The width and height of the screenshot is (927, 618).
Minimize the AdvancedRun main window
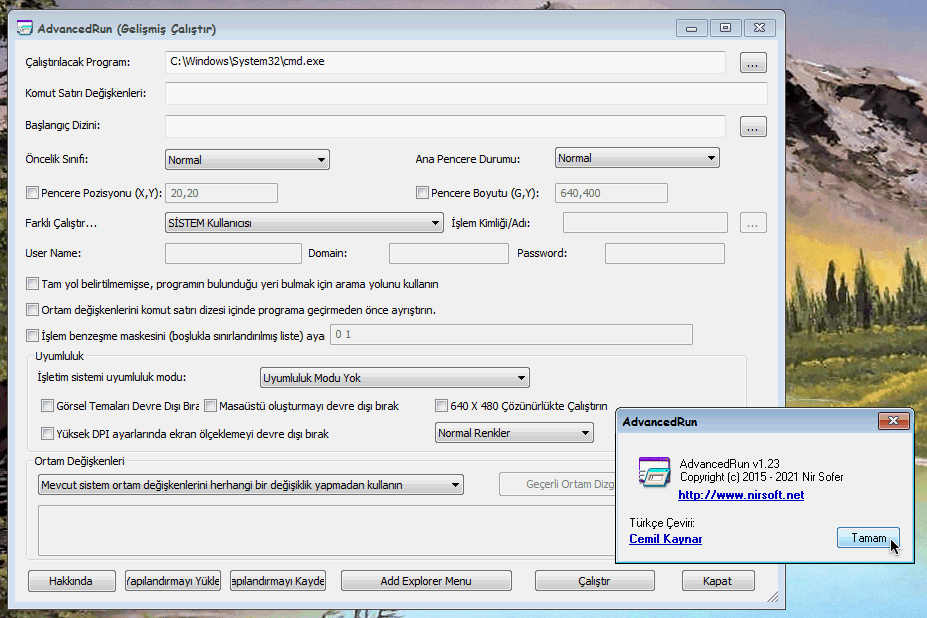pyautogui.click(x=692, y=28)
